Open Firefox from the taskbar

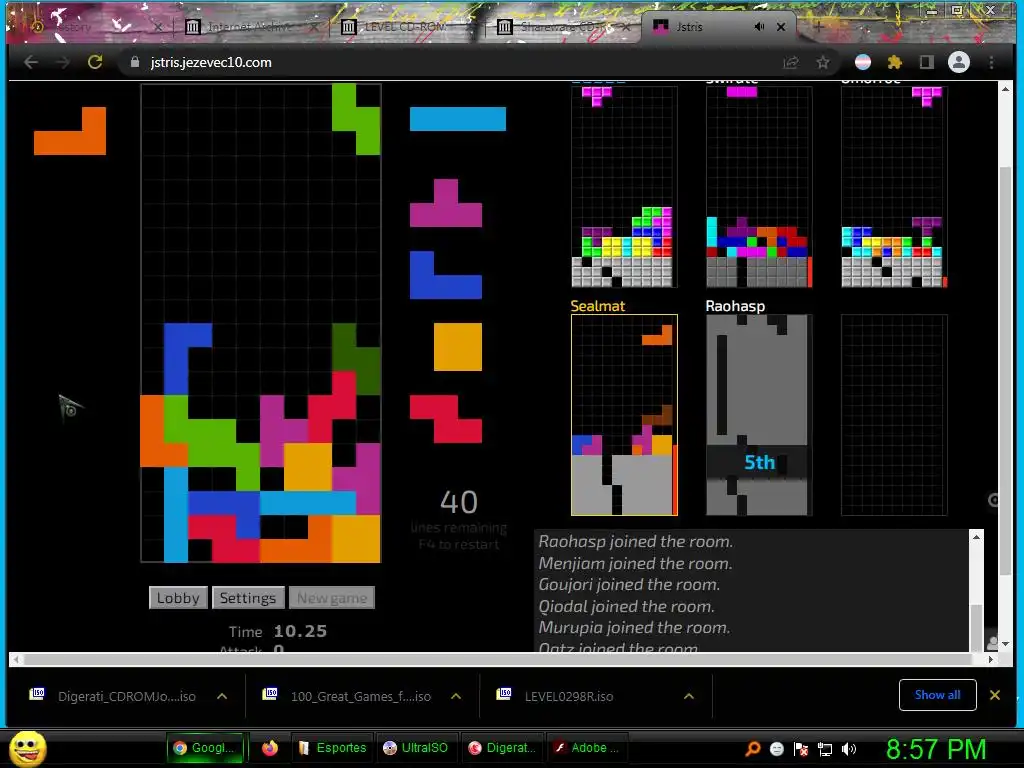(x=270, y=748)
